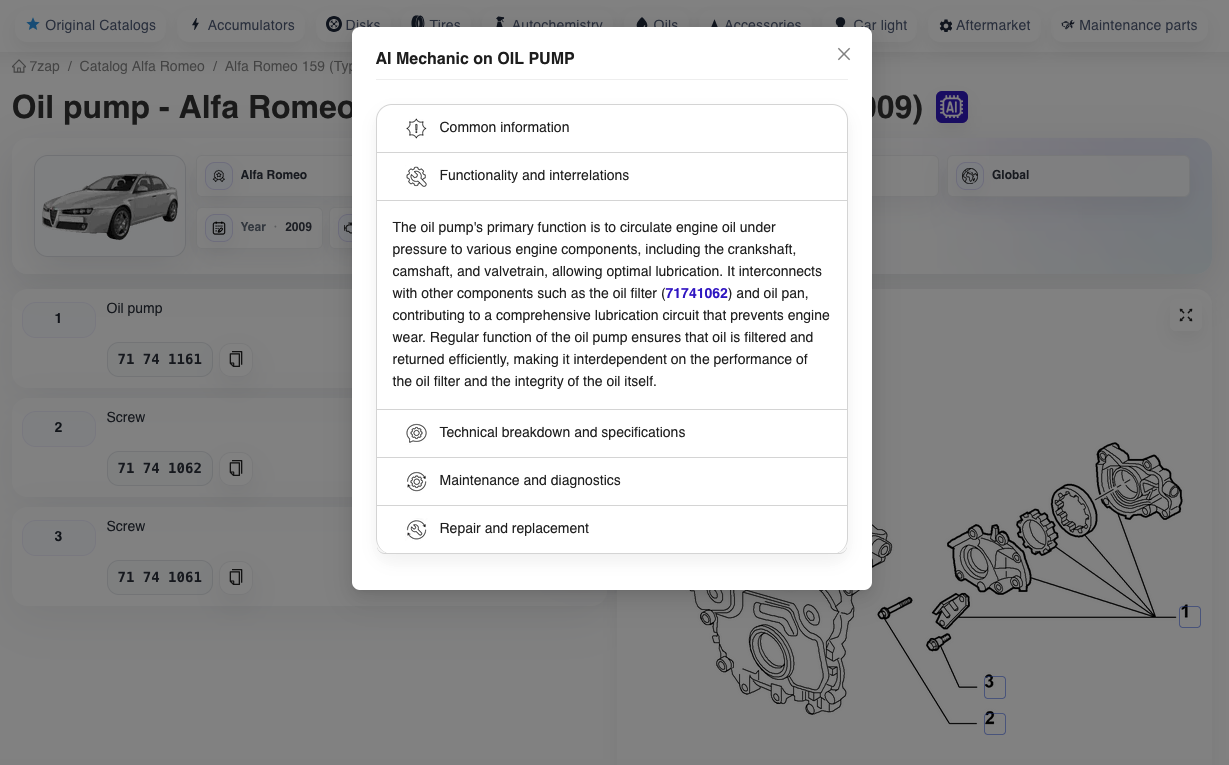Expand Technical breakdown and specifications
This screenshot has height=765, width=1229.
coord(612,433)
